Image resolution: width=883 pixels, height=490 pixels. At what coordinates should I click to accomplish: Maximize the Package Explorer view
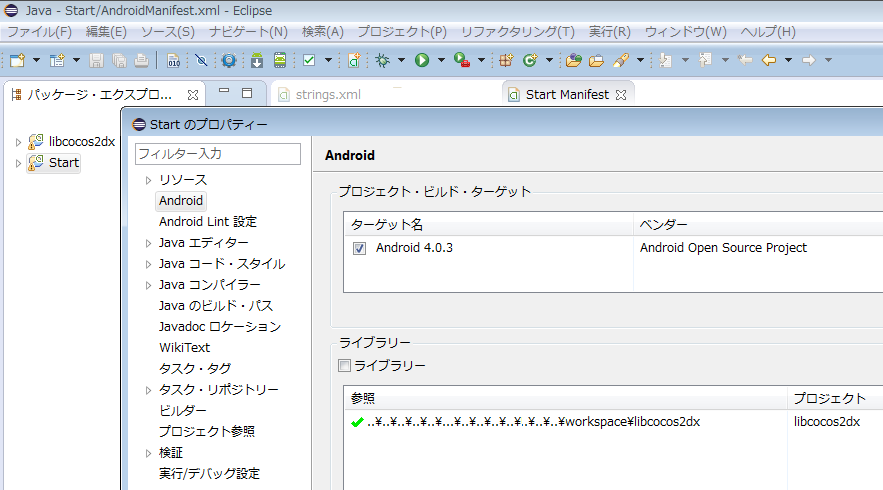coord(247,93)
